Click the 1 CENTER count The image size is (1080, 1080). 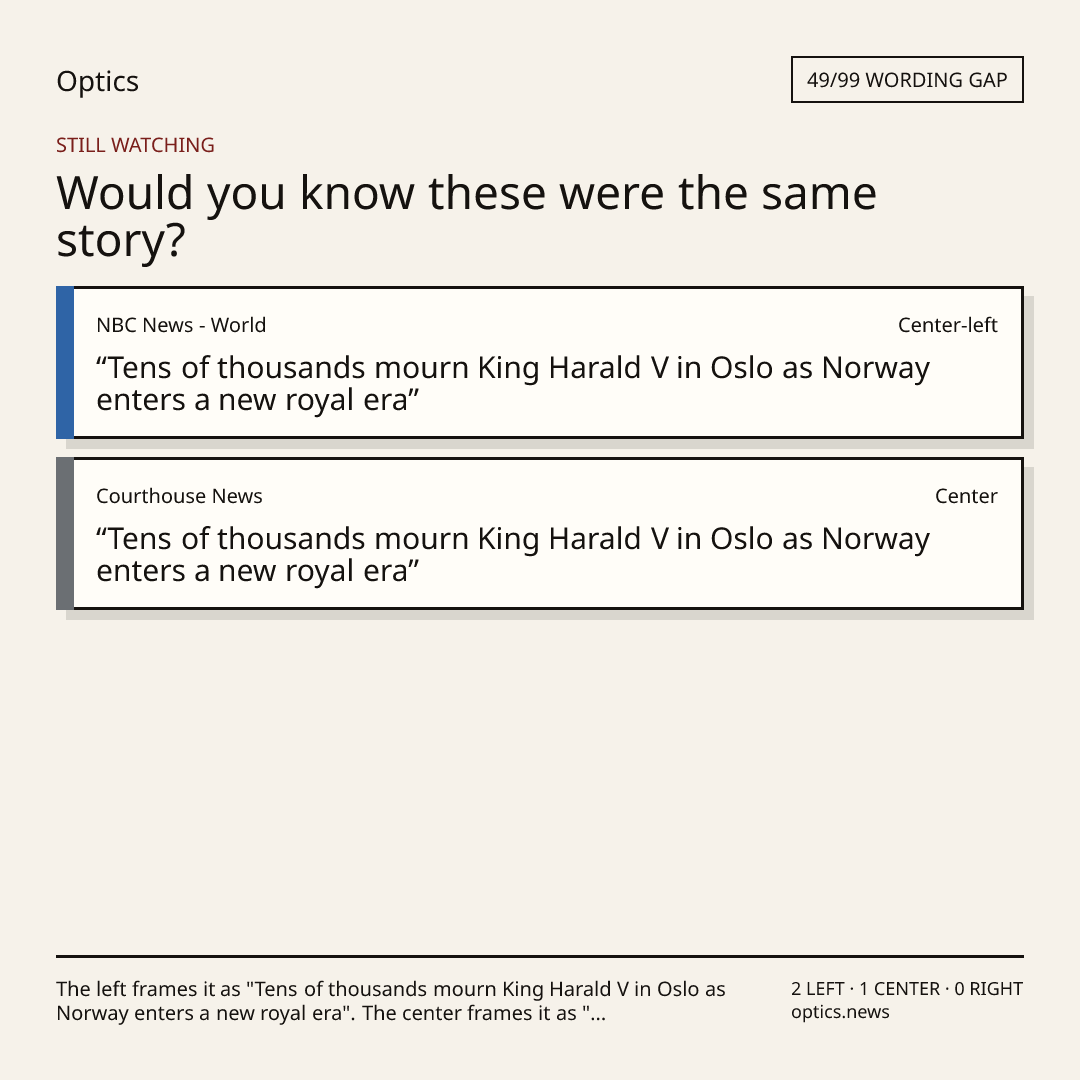click(x=900, y=989)
